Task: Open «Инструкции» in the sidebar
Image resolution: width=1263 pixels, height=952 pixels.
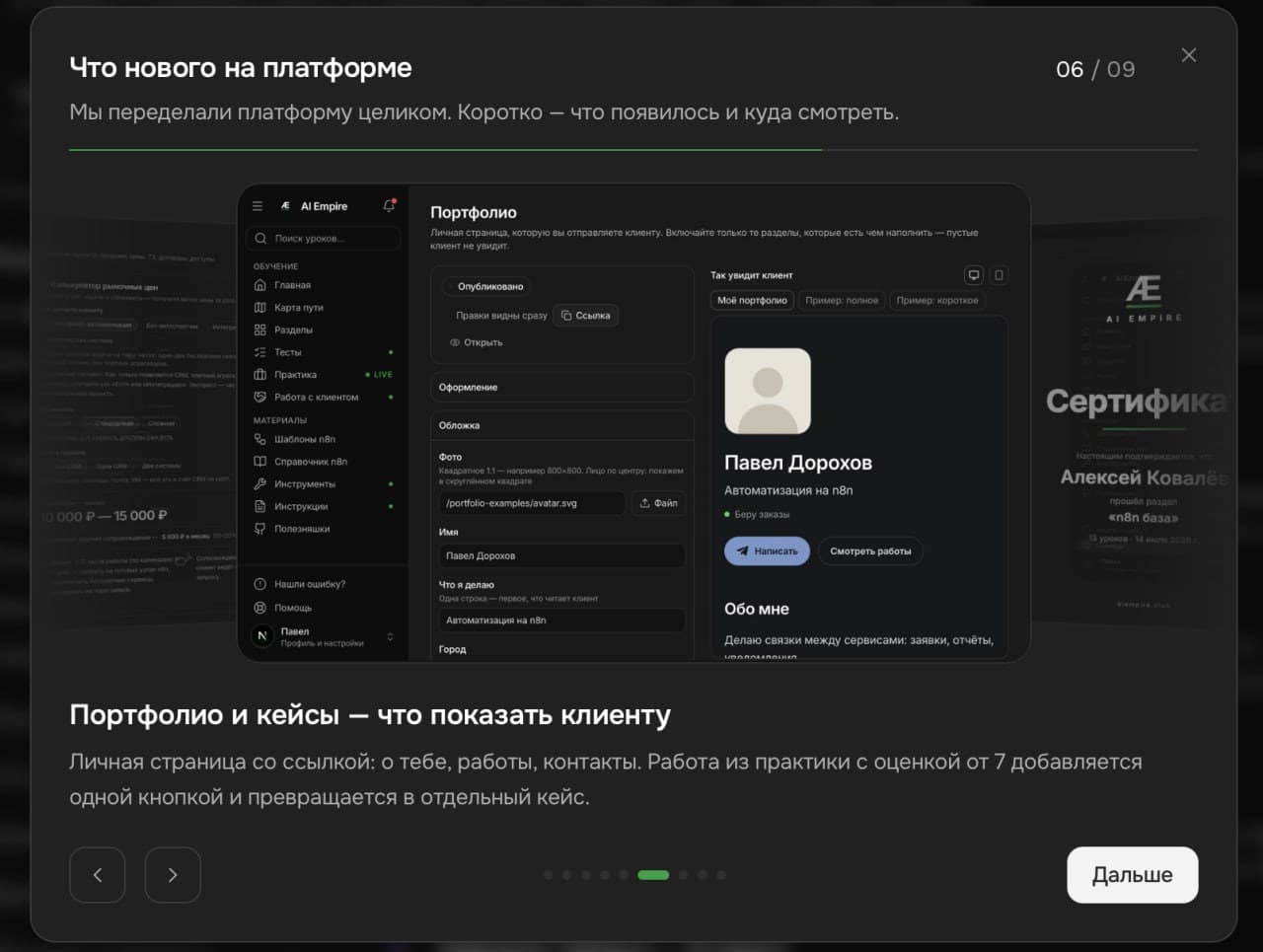Action: pyautogui.click(x=324, y=507)
